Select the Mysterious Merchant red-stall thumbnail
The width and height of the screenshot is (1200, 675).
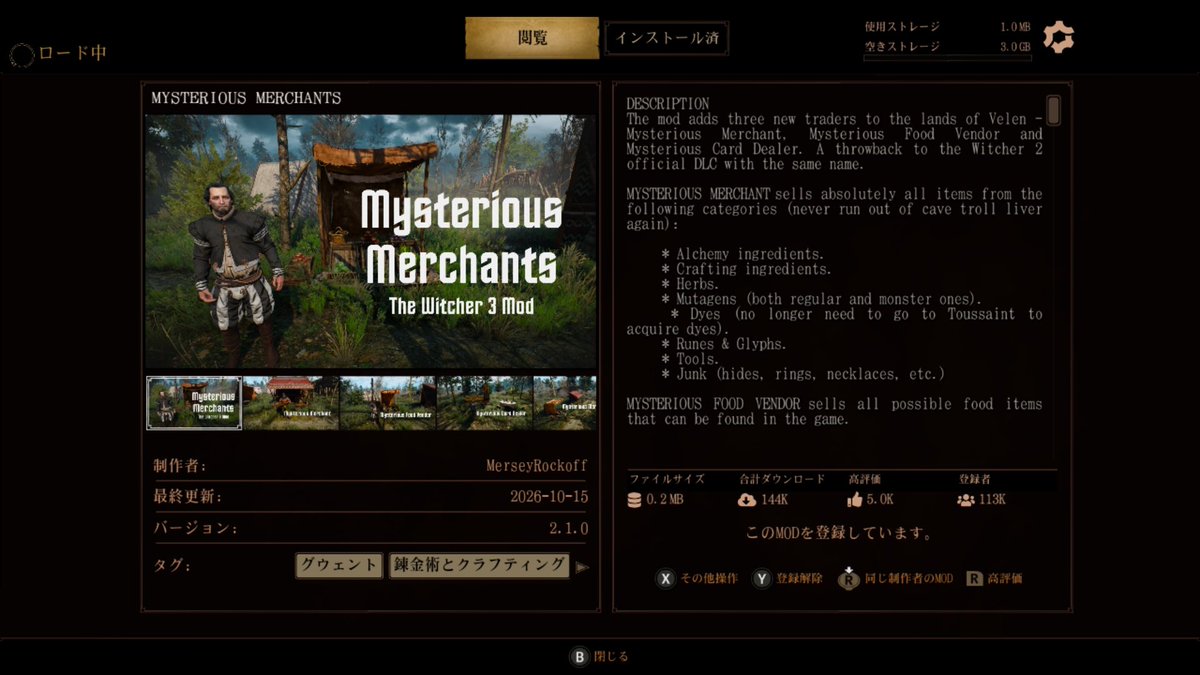point(291,403)
